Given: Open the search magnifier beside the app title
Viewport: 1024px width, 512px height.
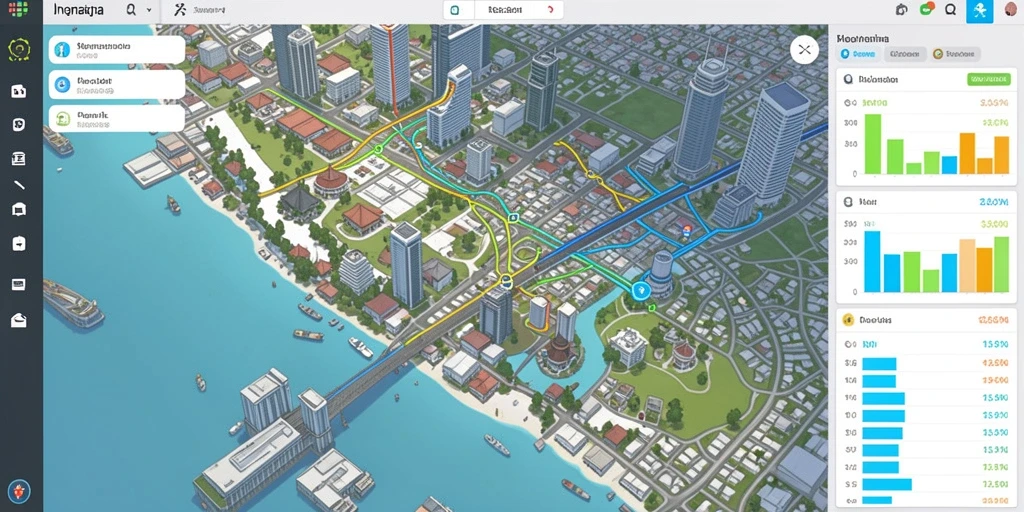Looking at the screenshot, I should point(131,10).
